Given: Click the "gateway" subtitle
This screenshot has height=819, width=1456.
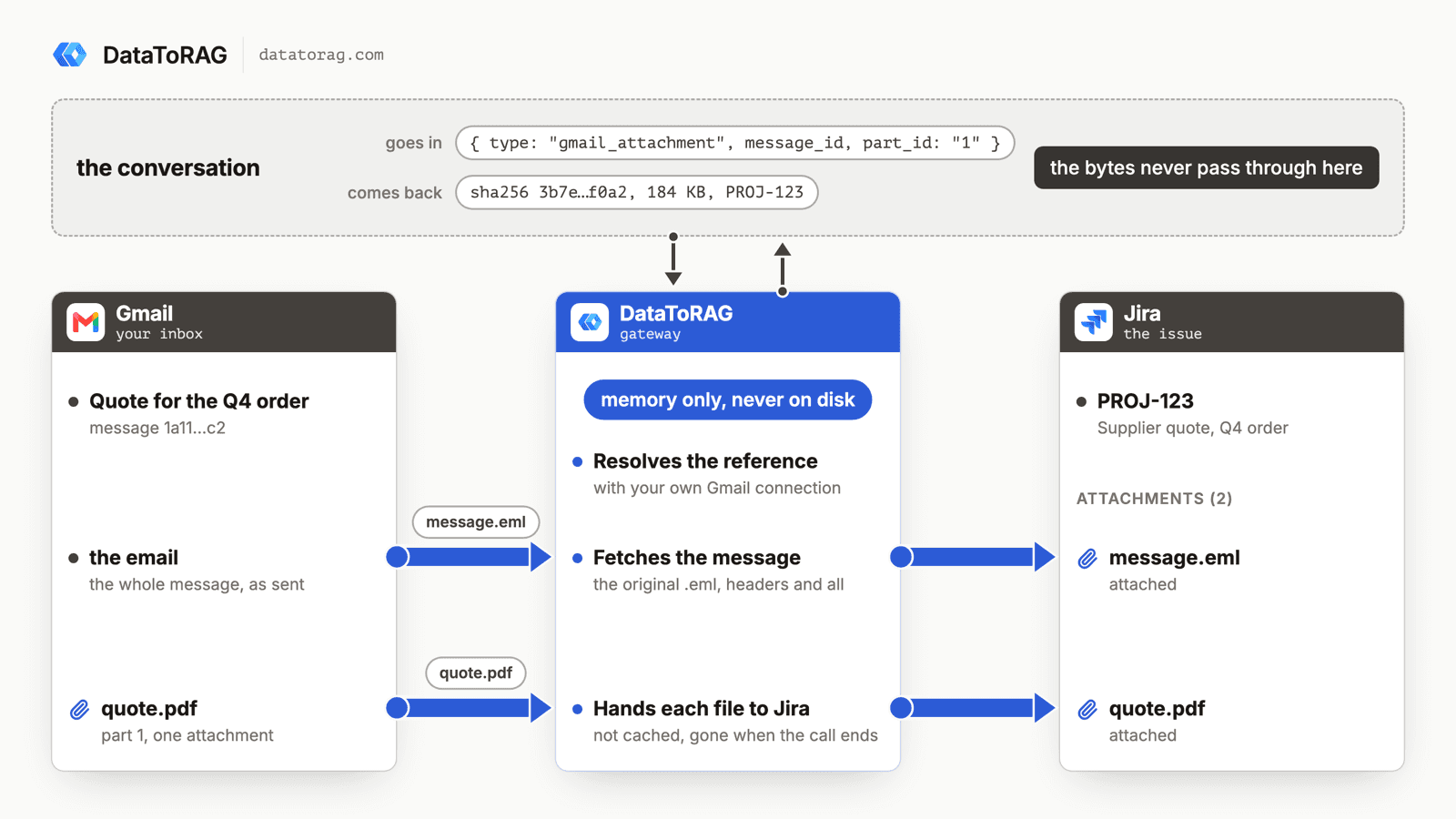Looking at the screenshot, I should point(650,334).
